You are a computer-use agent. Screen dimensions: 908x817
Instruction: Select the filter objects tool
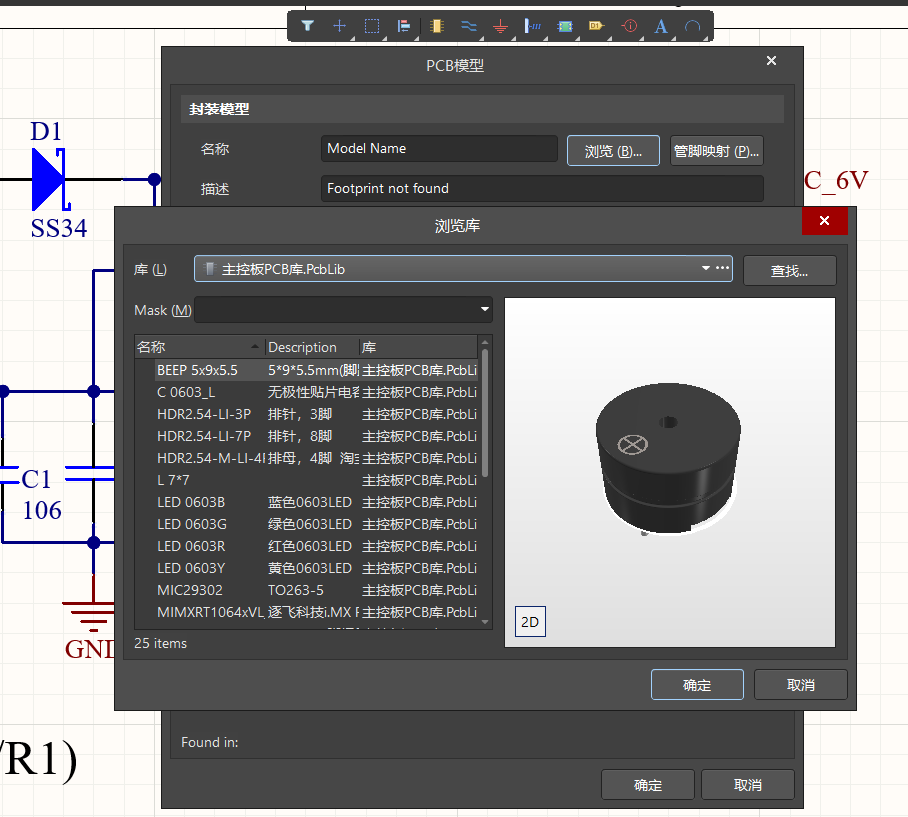pyautogui.click(x=307, y=26)
